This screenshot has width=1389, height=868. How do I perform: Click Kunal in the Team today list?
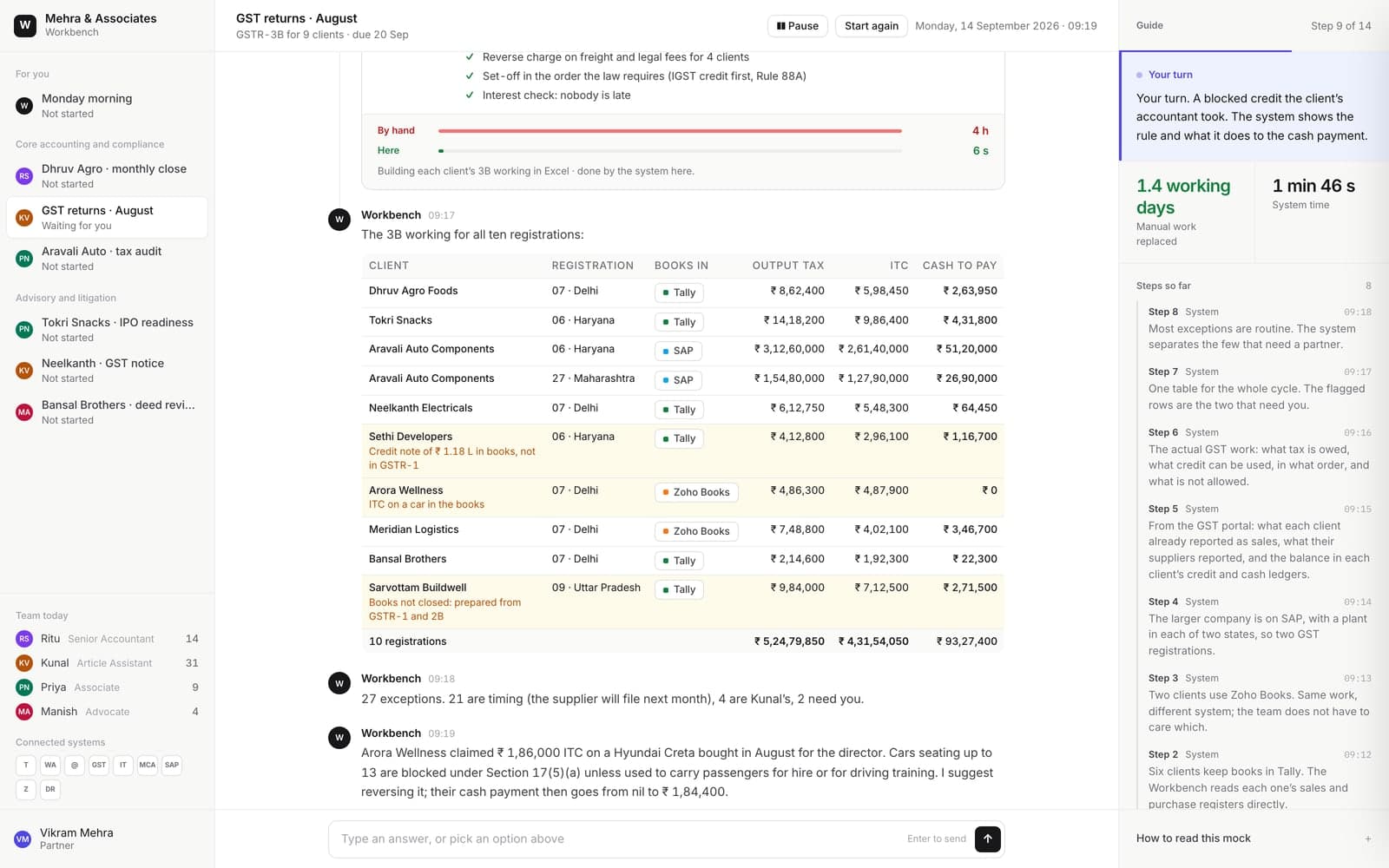[x=107, y=663]
